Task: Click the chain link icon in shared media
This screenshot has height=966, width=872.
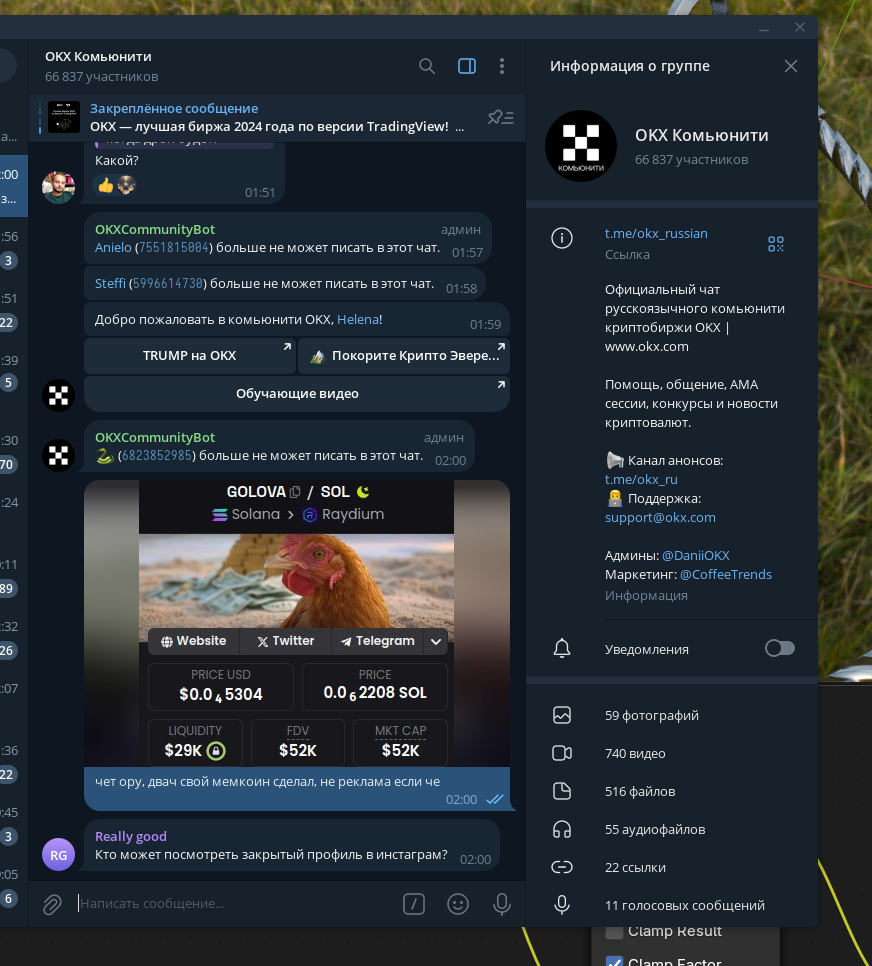Action: (561, 867)
